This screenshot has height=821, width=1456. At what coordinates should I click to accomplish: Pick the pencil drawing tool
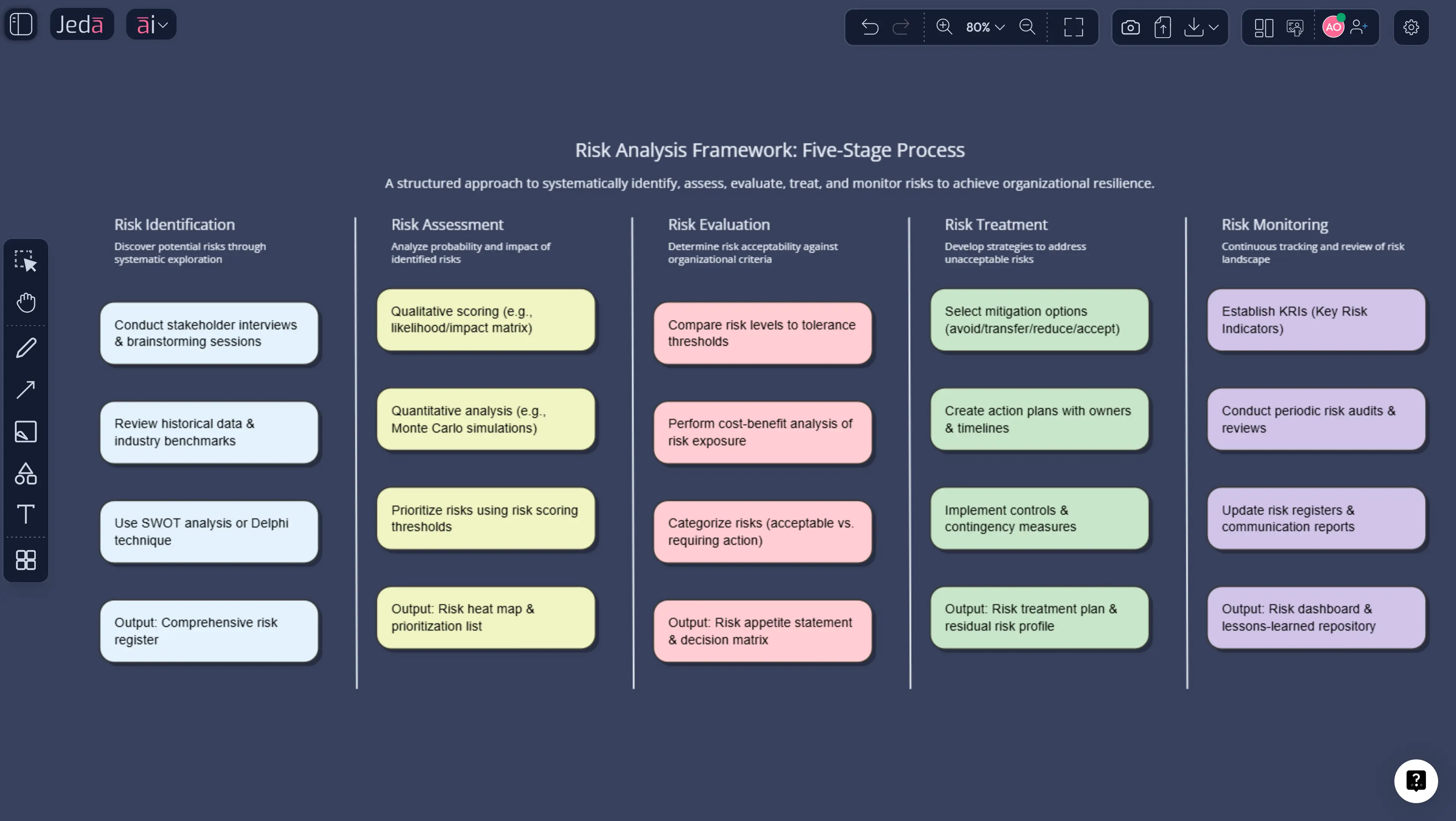(25, 347)
